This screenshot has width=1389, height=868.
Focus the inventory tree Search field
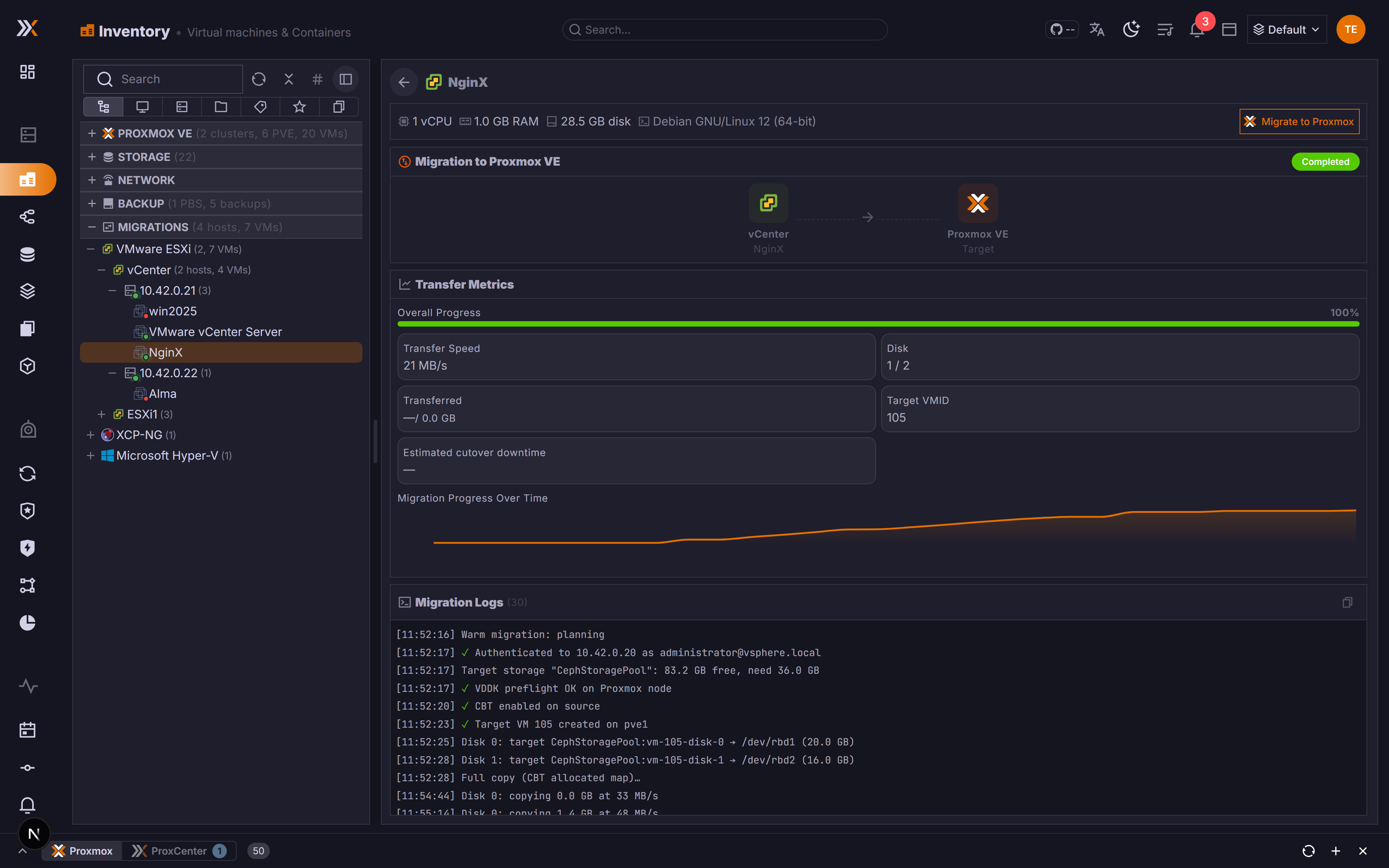(163, 78)
